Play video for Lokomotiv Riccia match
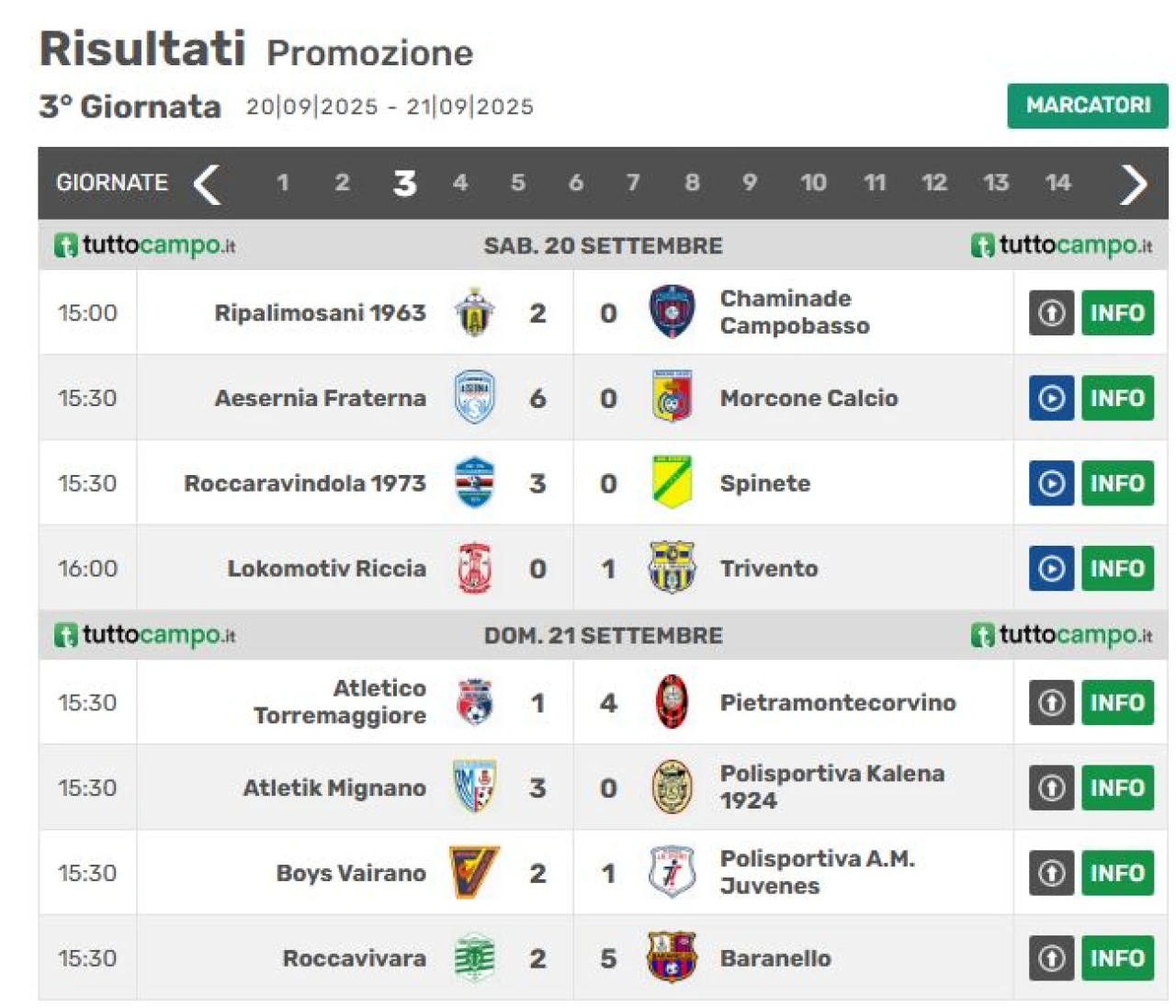The width and height of the screenshot is (1176, 1008). (x=1051, y=569)
